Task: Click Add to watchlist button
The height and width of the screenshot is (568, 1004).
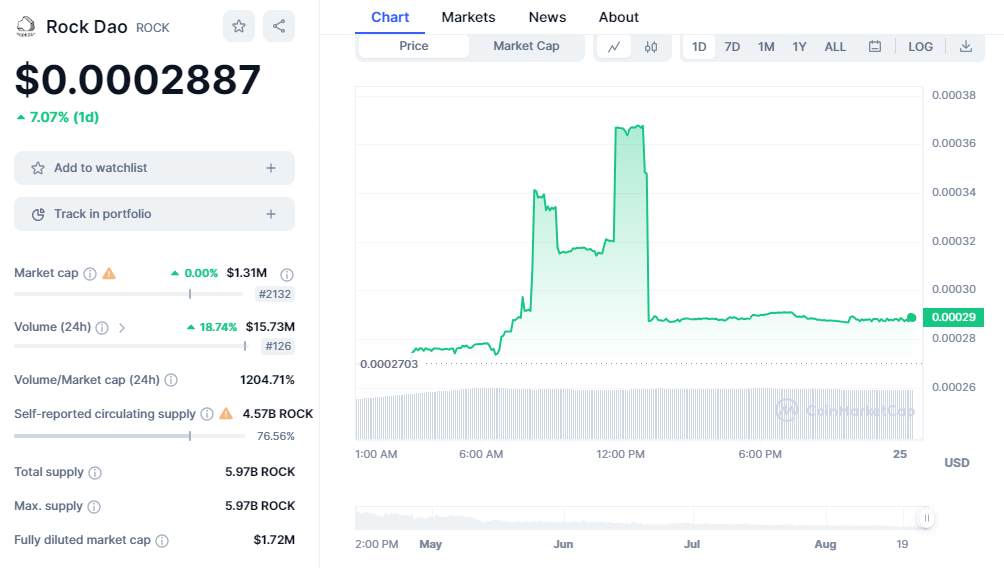Action: click(154, 168)
